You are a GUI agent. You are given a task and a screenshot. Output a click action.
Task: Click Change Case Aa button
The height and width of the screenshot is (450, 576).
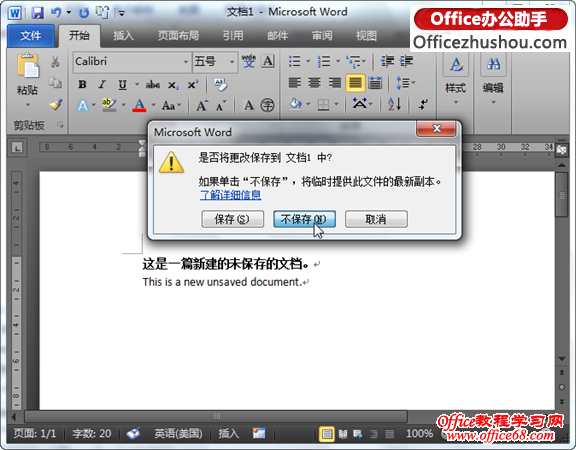coord(169,106)
